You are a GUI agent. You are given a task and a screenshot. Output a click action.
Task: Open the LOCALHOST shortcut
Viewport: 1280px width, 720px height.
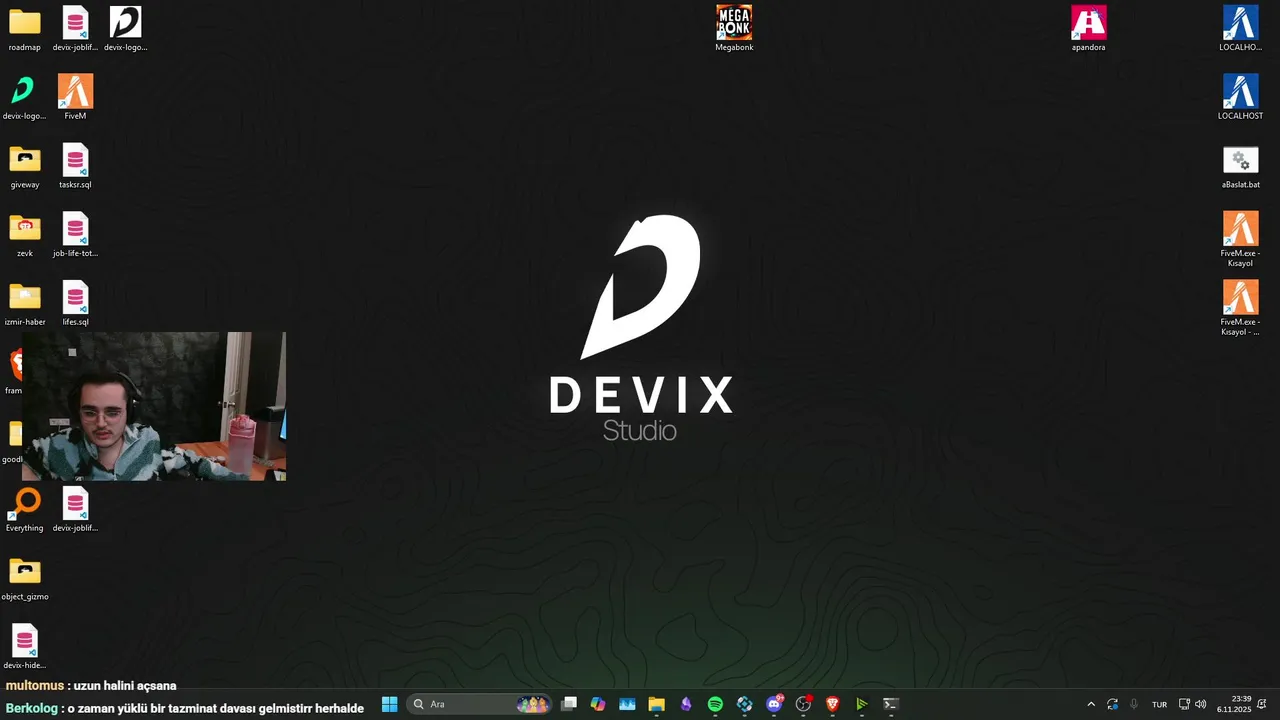1240,98
